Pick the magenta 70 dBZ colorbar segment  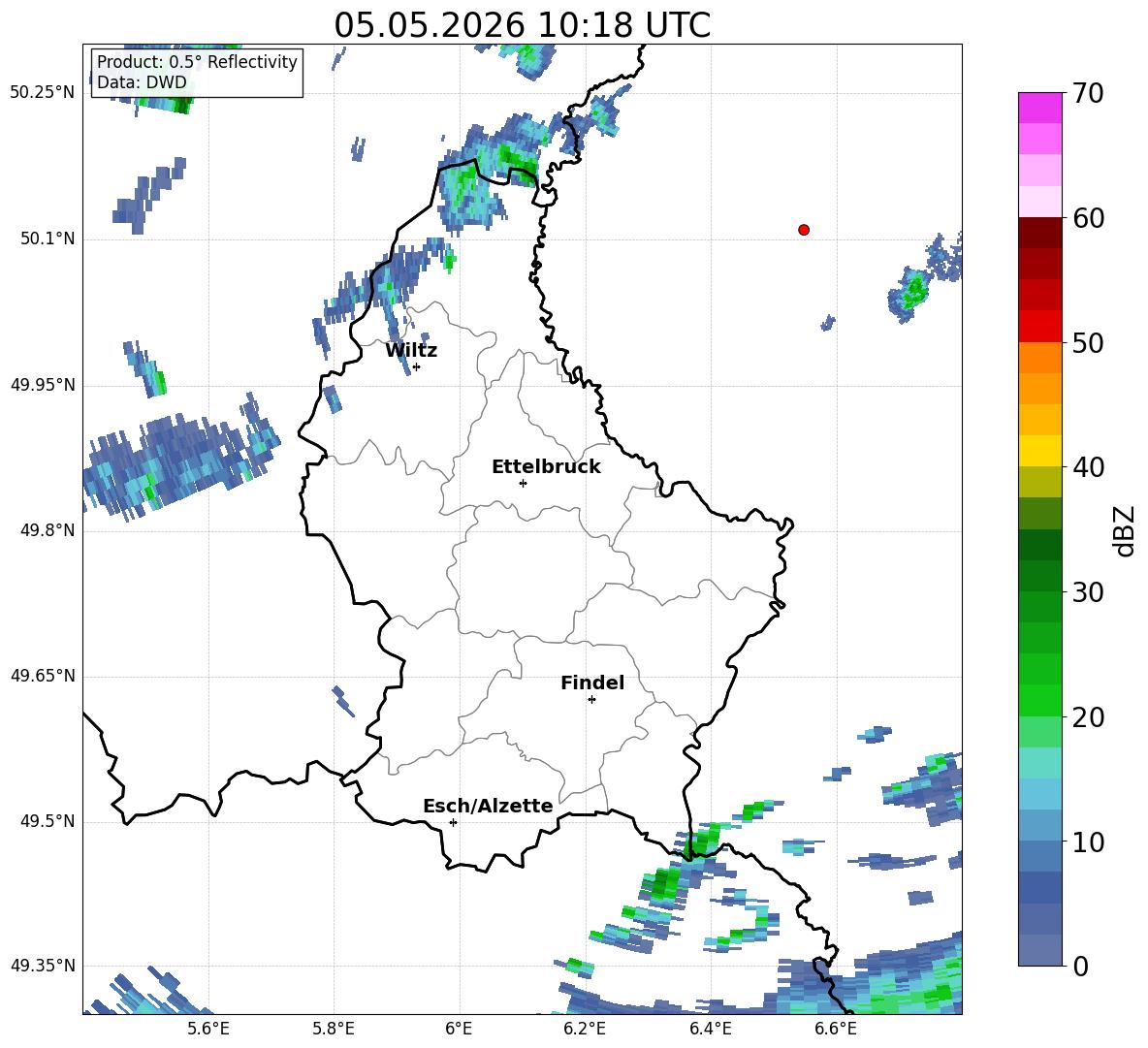pos(1039,108)
